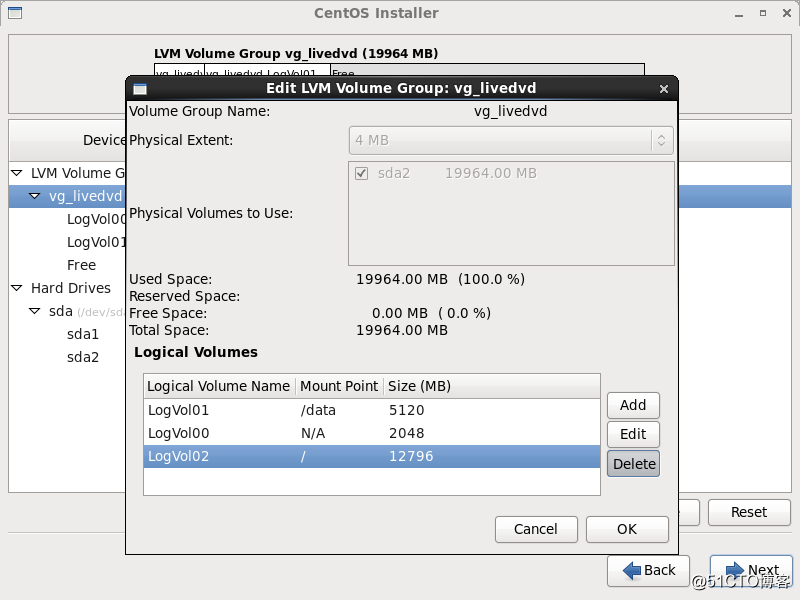The width and height of the screenshot is (800, 600).
Task: Collapse the Hard Drives tree node
Action: [17, 288]
